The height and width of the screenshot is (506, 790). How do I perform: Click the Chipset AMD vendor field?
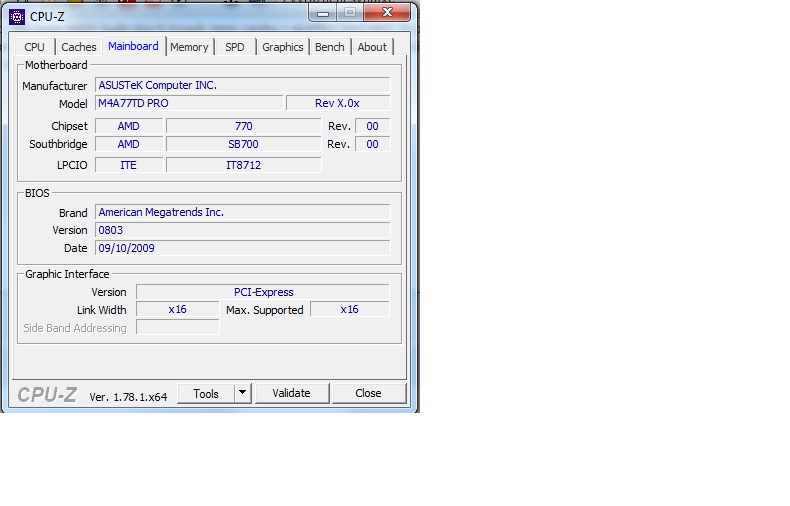(x=129, y=126)
